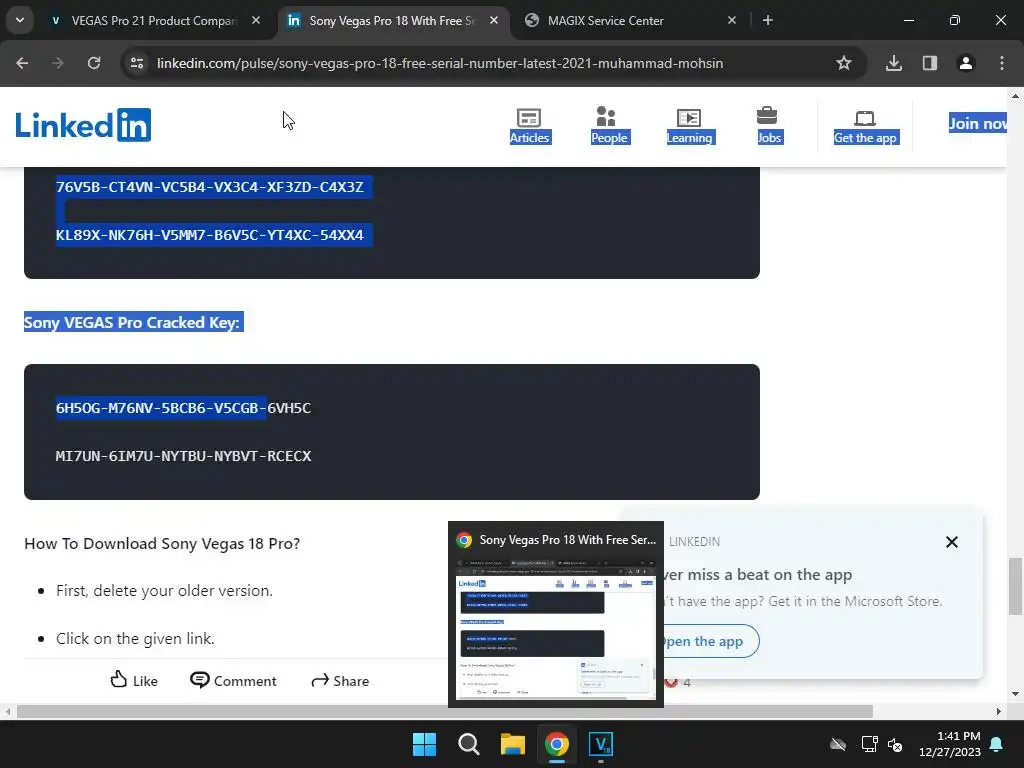1024x768 pixels.
Task: Open Chrome downloads
Action: [894, 63]
